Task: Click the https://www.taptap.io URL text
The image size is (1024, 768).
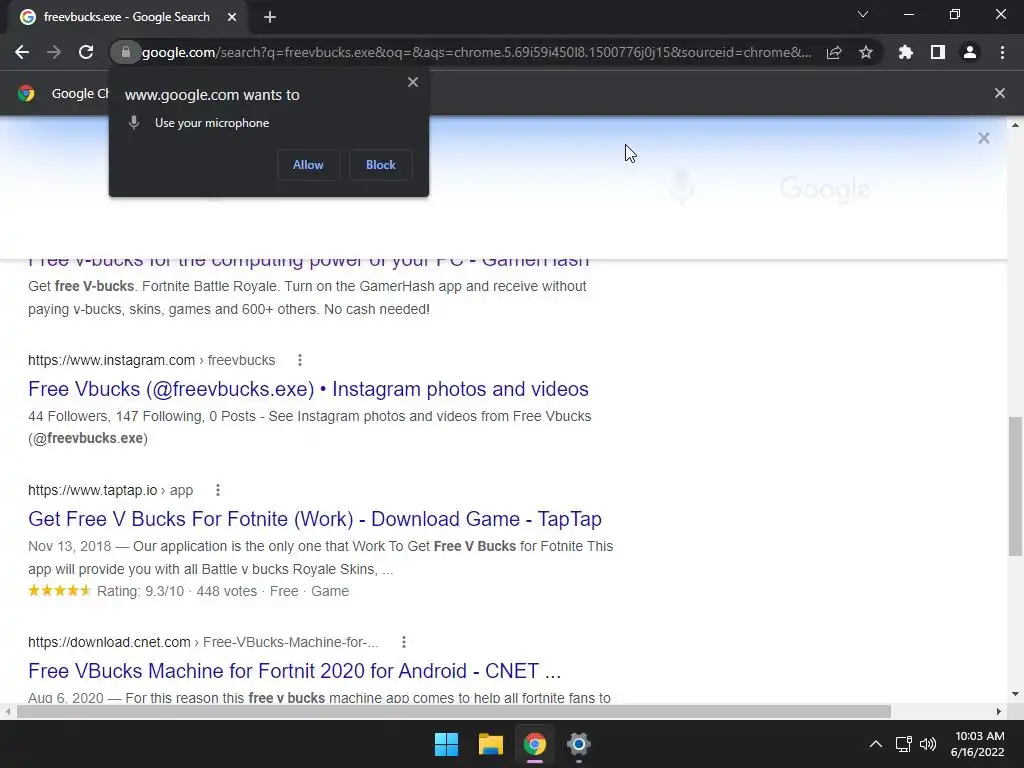Action: (93, 490)
